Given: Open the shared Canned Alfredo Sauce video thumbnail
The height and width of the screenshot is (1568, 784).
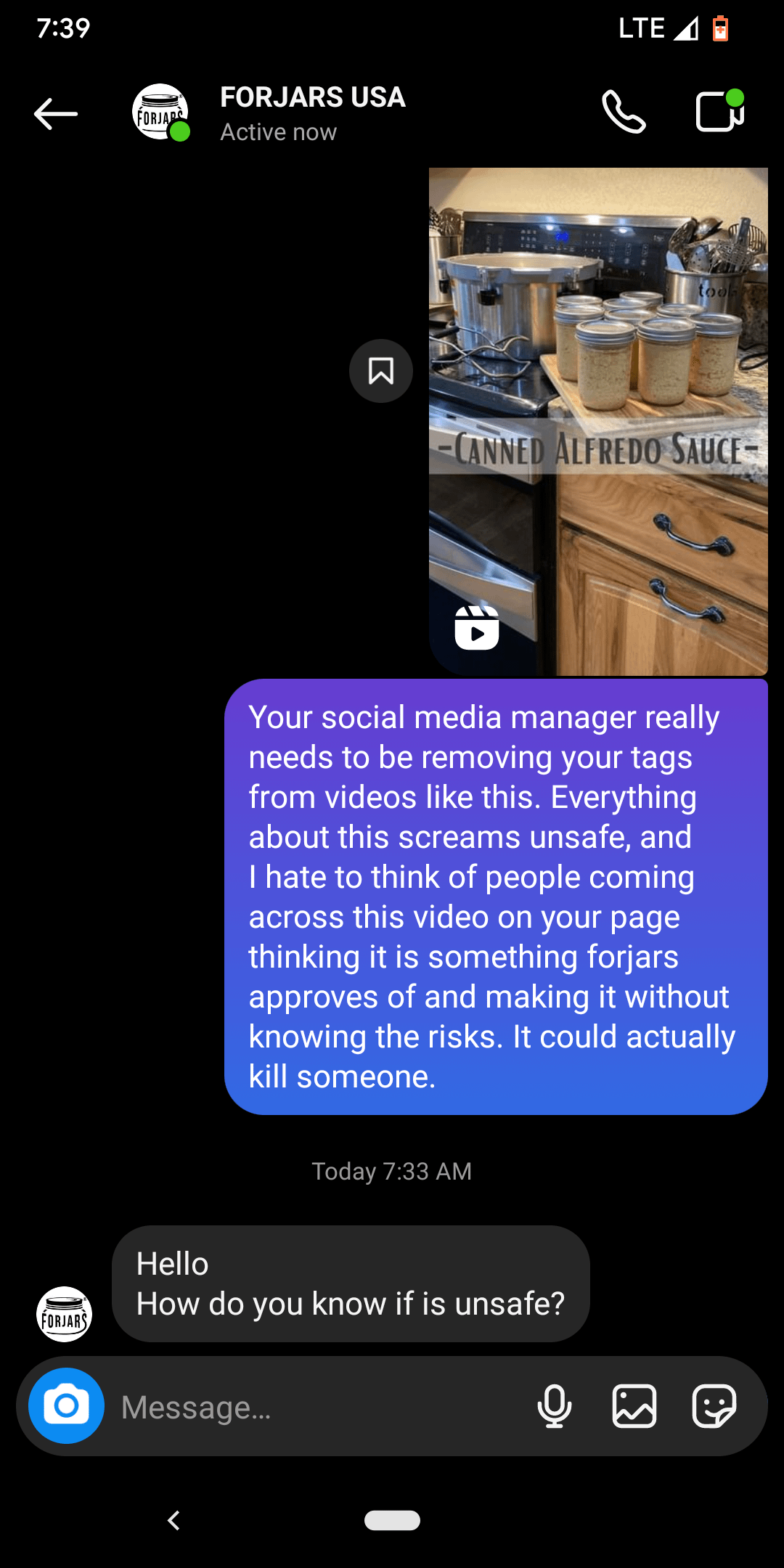Looking at the screenshot, I should click(x=598, y=422).
